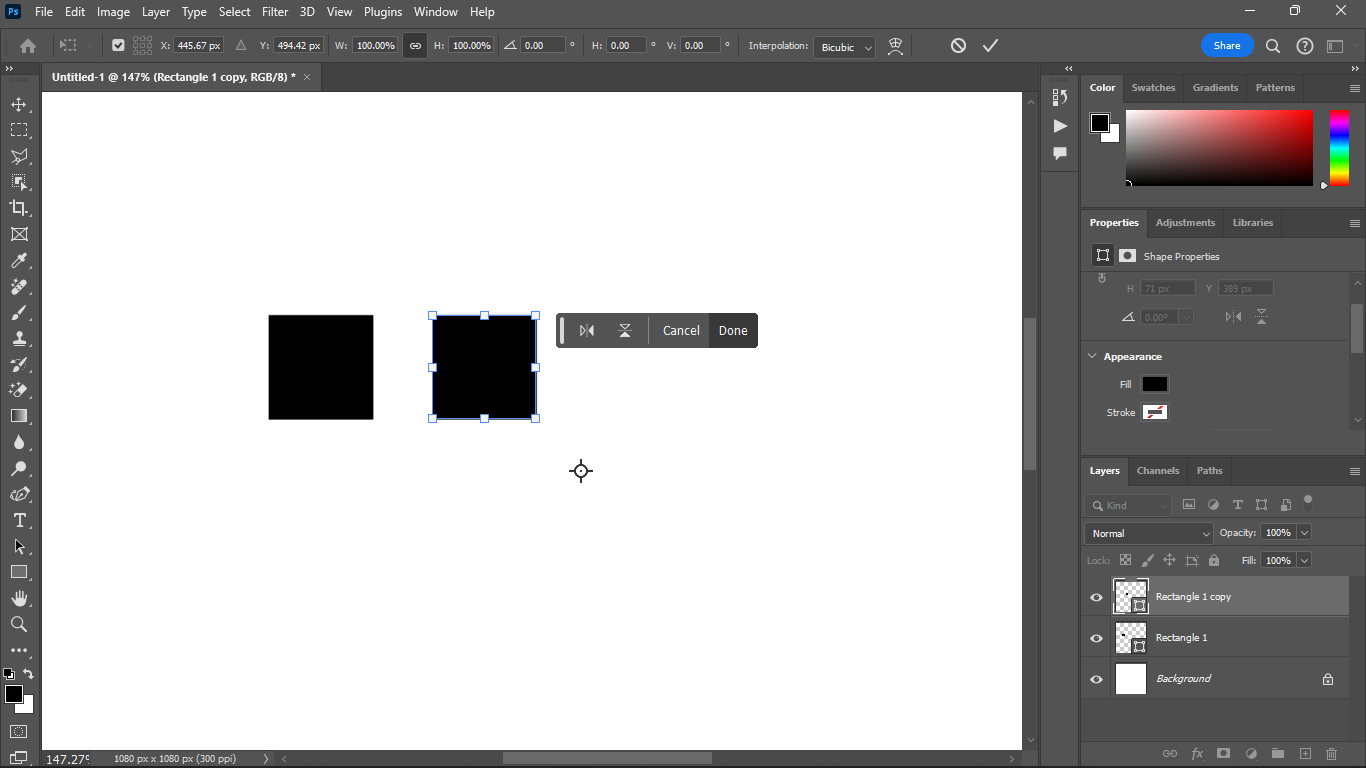This screenshot has width=1366, height=768.
Task: Activate the Hand tool
Action: (20, 598)
